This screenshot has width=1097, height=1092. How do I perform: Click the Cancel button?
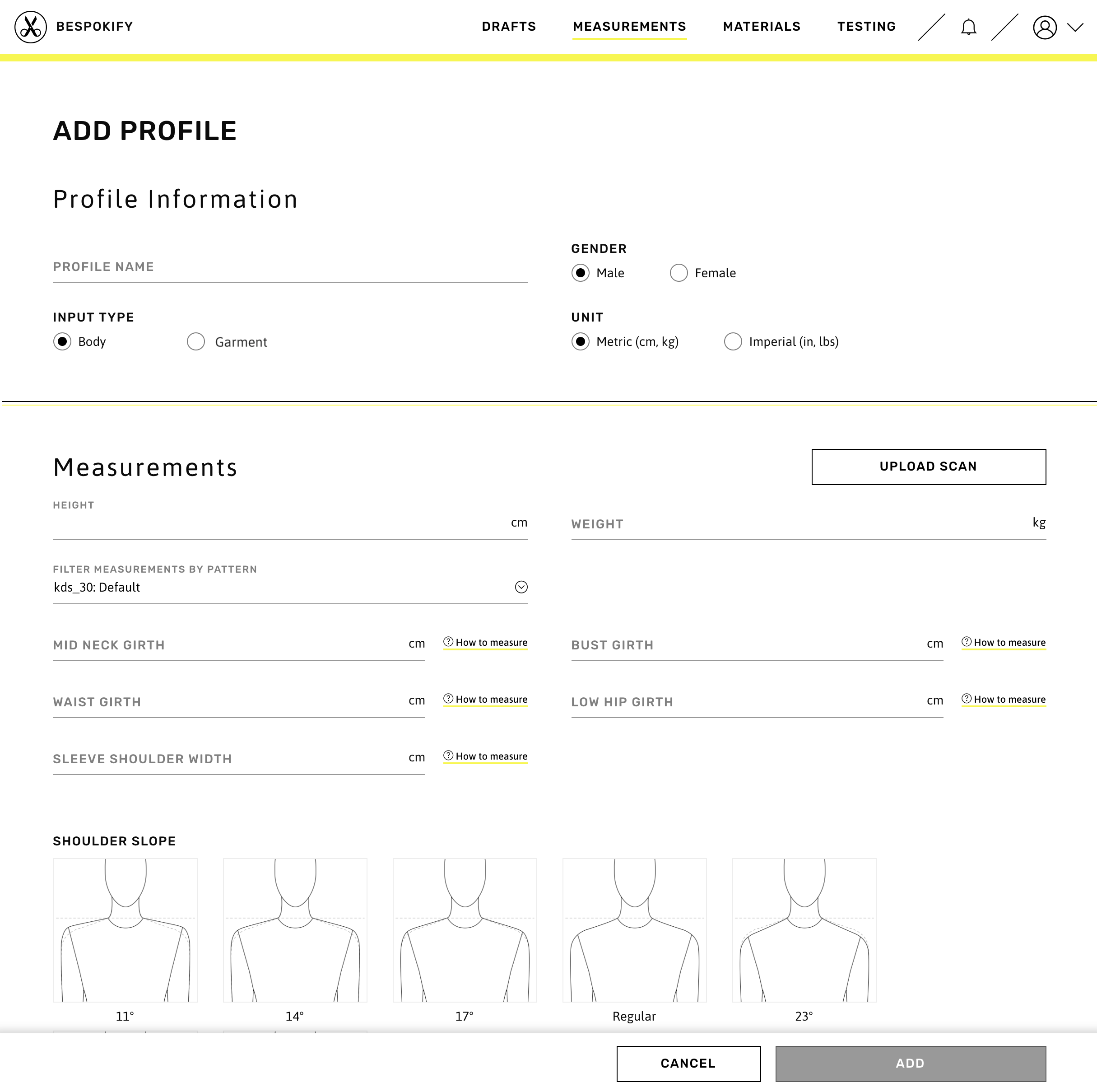click(x=688, y=1063)
